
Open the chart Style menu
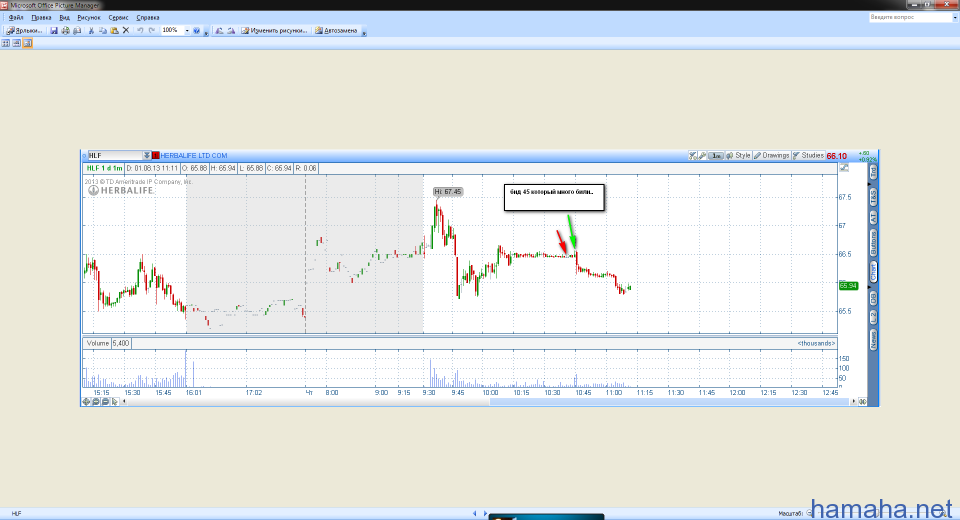coord(738,156)
